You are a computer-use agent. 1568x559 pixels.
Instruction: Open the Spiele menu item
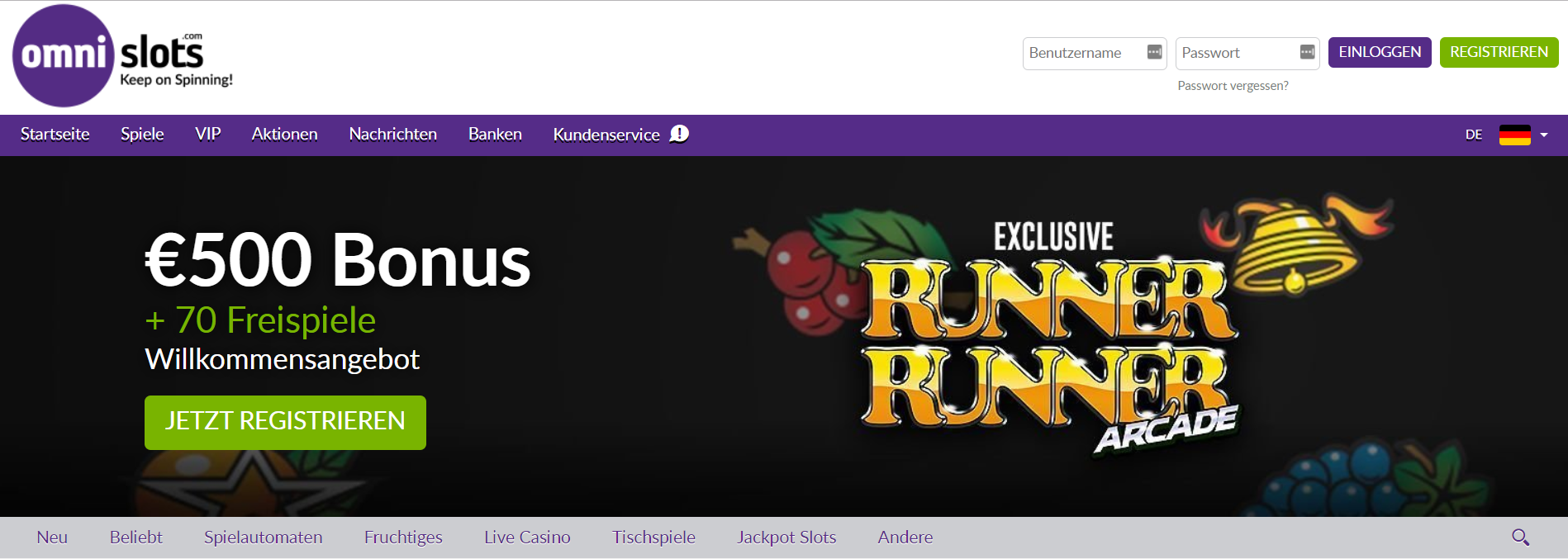coord(142,134)
